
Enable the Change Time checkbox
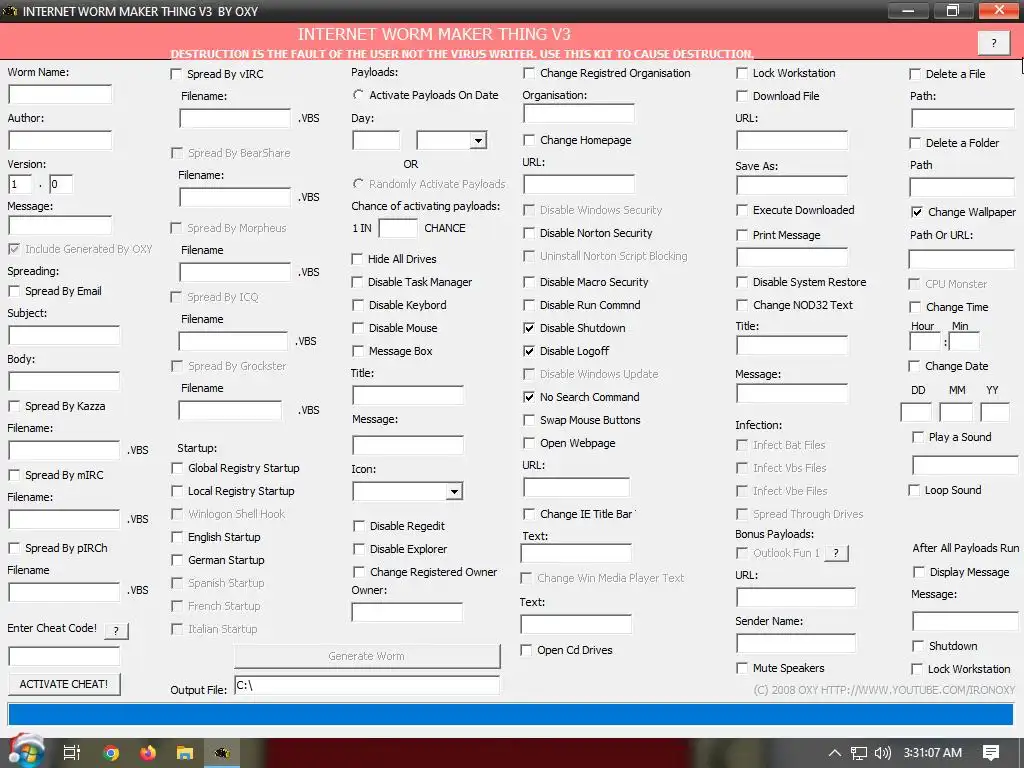point(915,307)
